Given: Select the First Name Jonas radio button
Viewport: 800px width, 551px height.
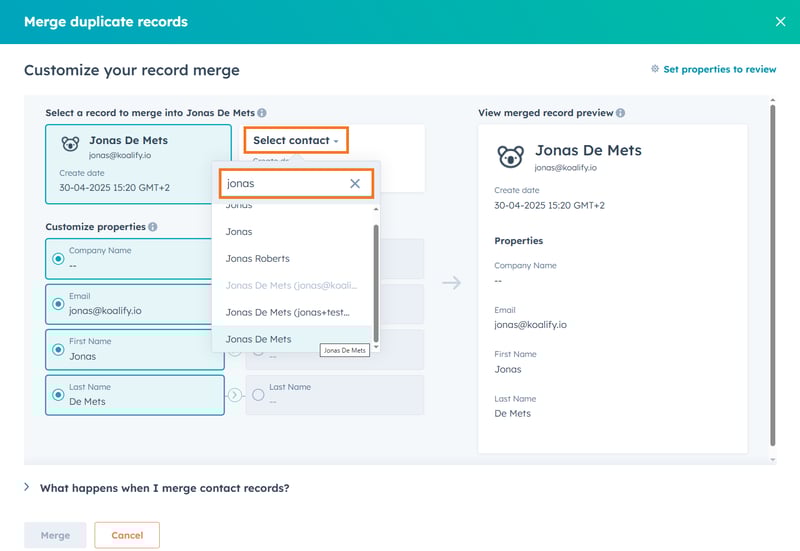Looking at the screenshot, I should click(58, 350).
